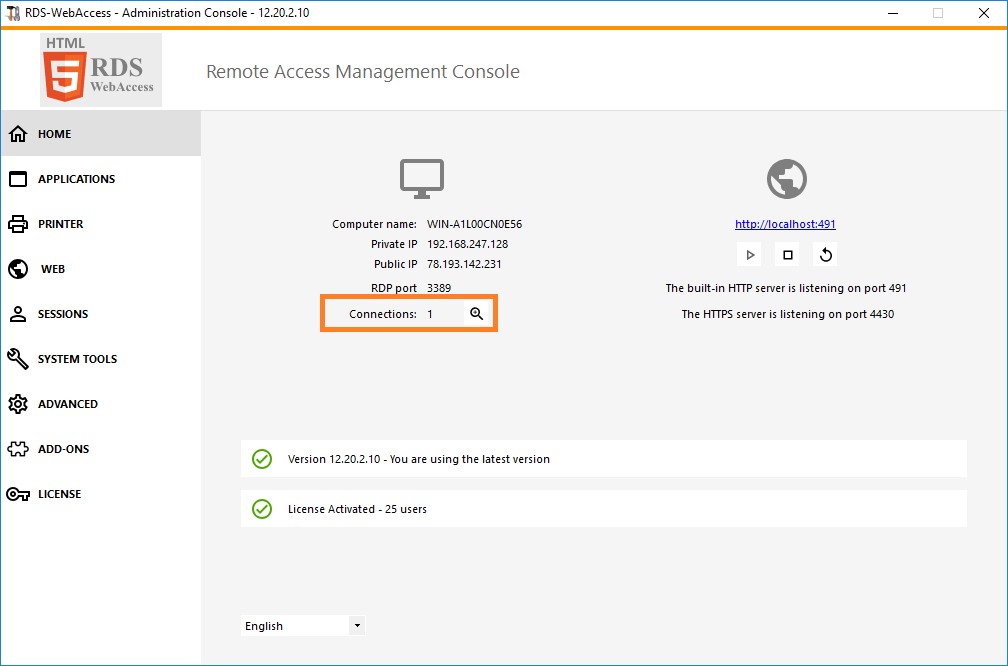The height and width of the screenshot is (666, 1008).
Task: Close the Administration Console window
Action: pyautogui.click(x=984, y=13)
